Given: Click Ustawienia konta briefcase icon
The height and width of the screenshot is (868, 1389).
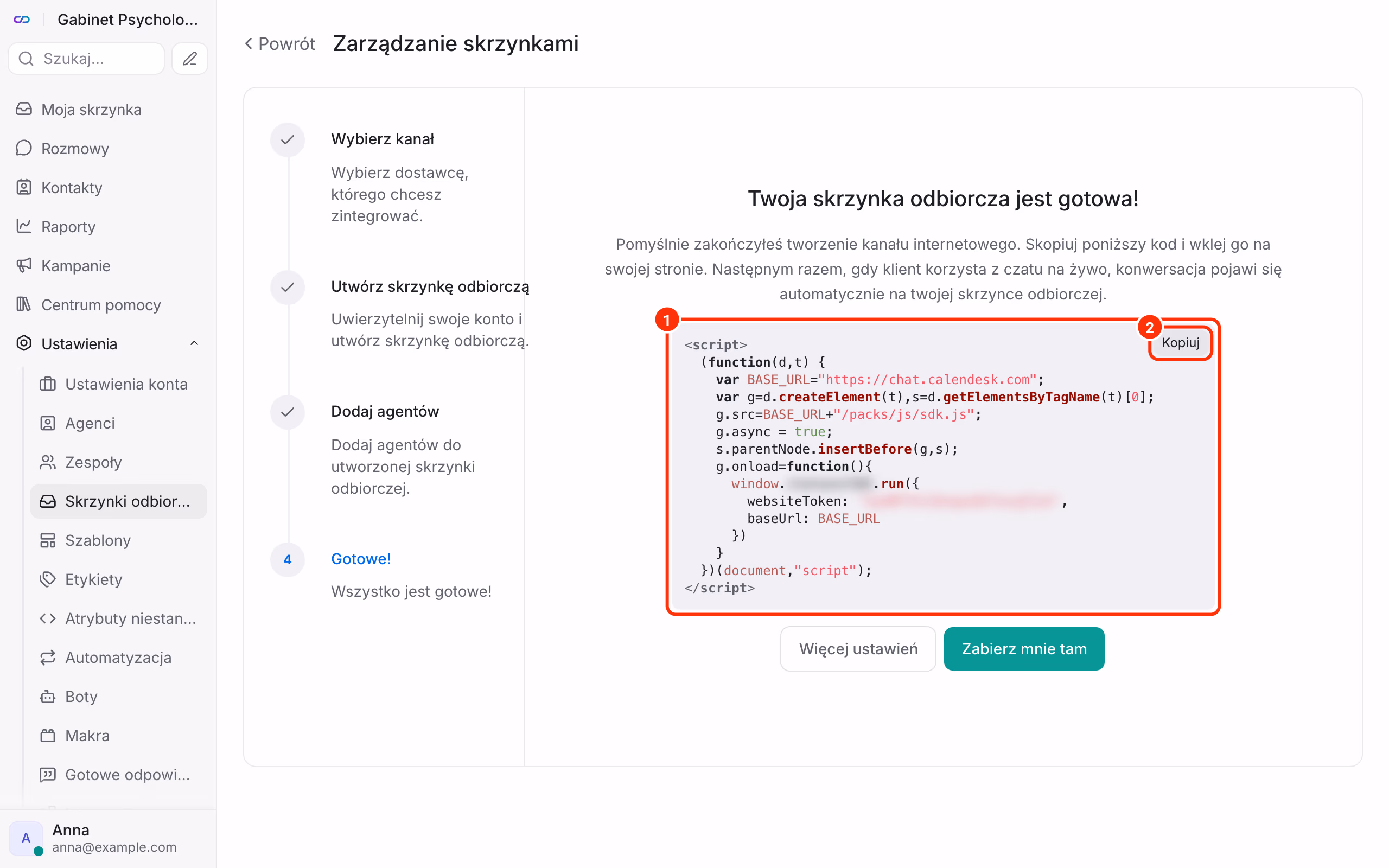Looking at the screenshot, I should (48, 384).
